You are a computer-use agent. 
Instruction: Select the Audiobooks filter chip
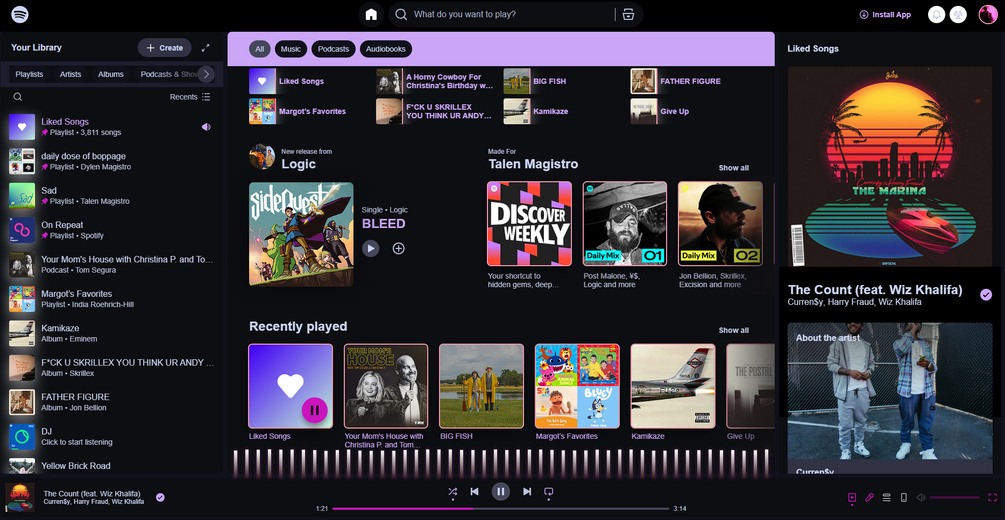pos(386,49)
